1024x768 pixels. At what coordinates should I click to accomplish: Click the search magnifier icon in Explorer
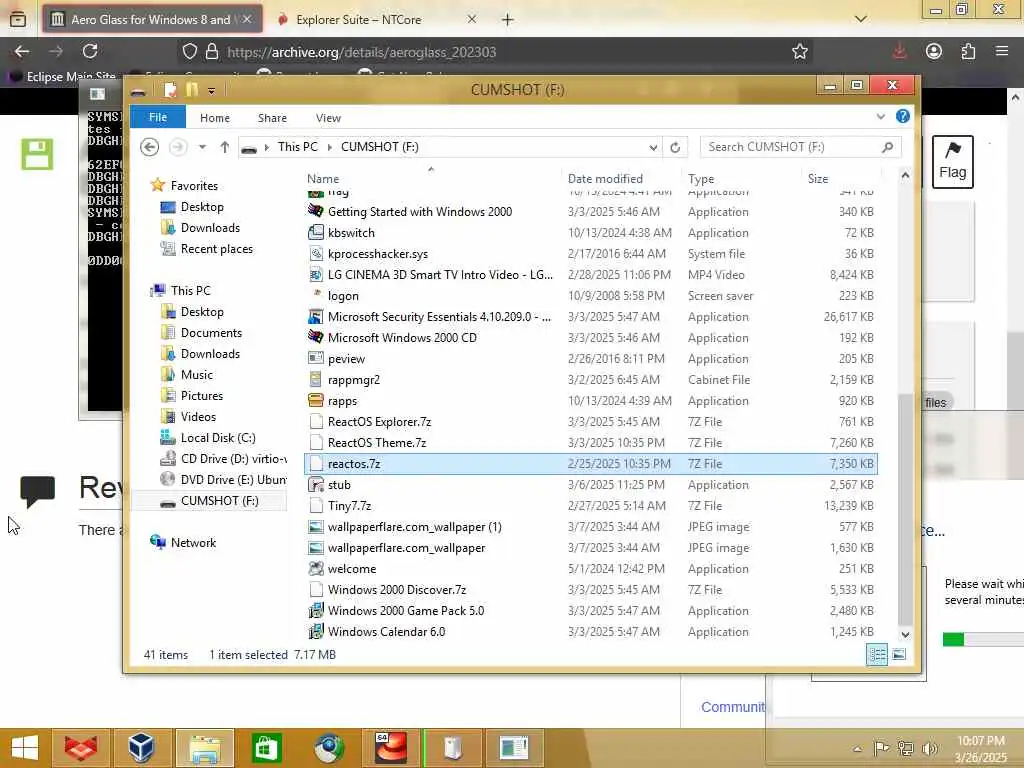coord(887,147)
